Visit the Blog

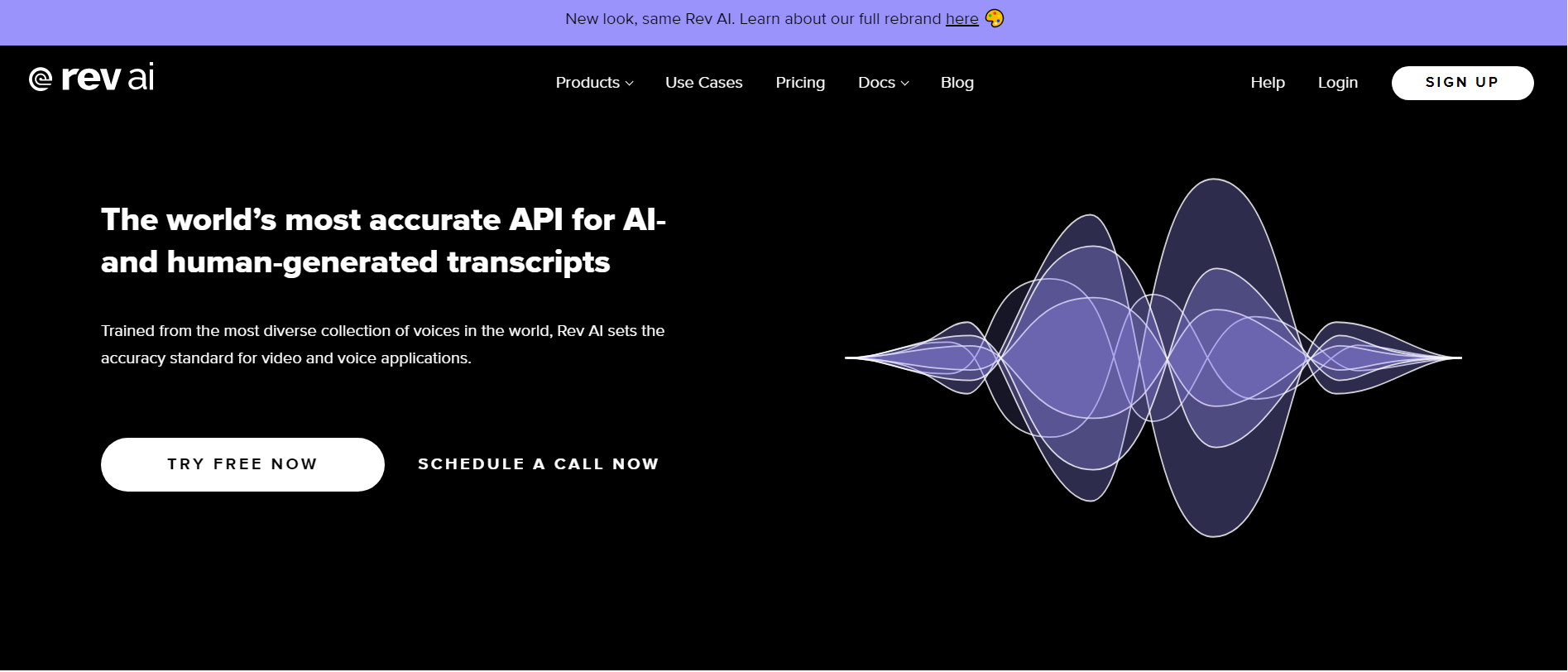pyautogui.click(x=957, y=83)
